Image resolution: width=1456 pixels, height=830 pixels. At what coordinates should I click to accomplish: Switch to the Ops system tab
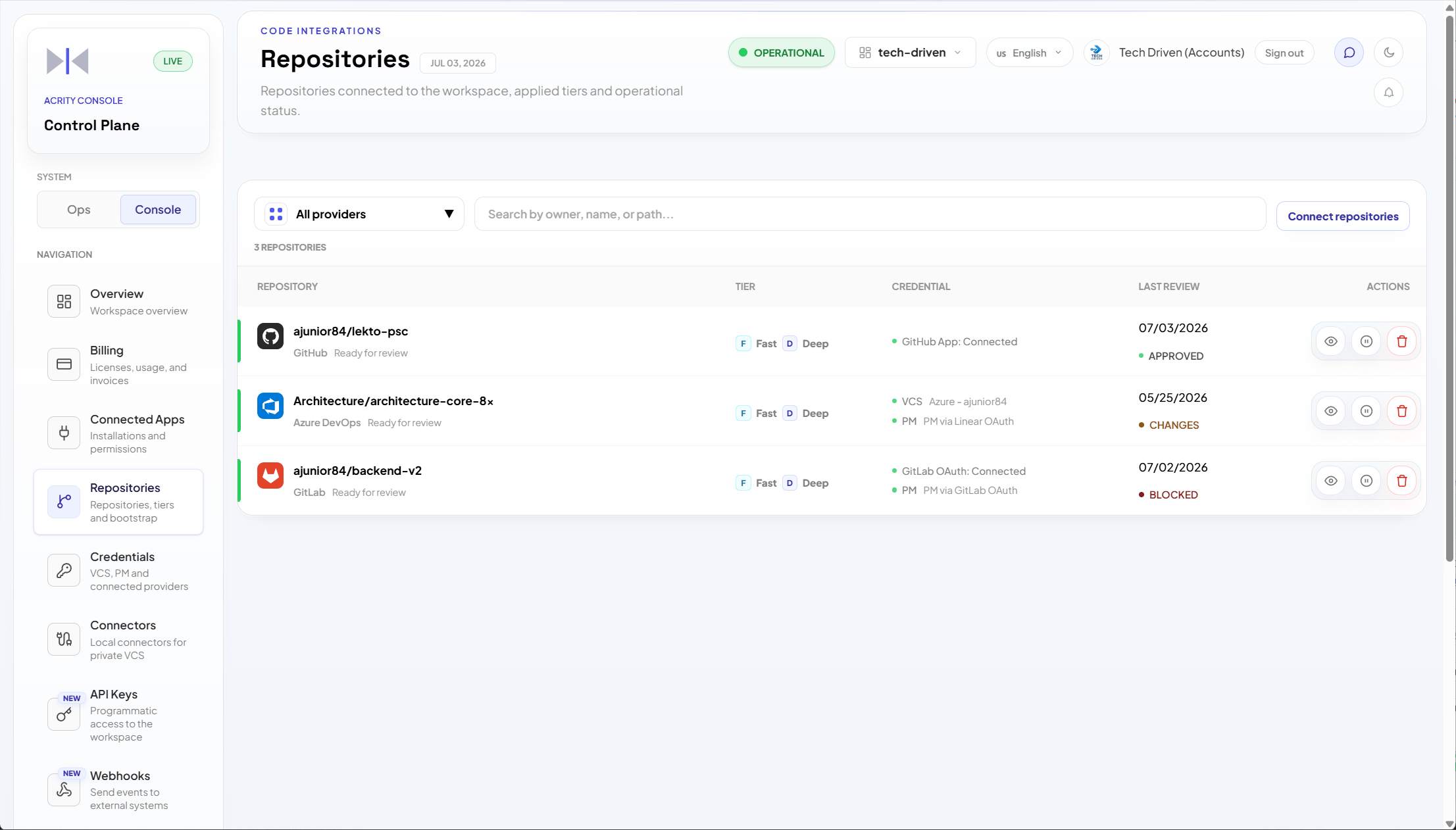coord(79,210)
